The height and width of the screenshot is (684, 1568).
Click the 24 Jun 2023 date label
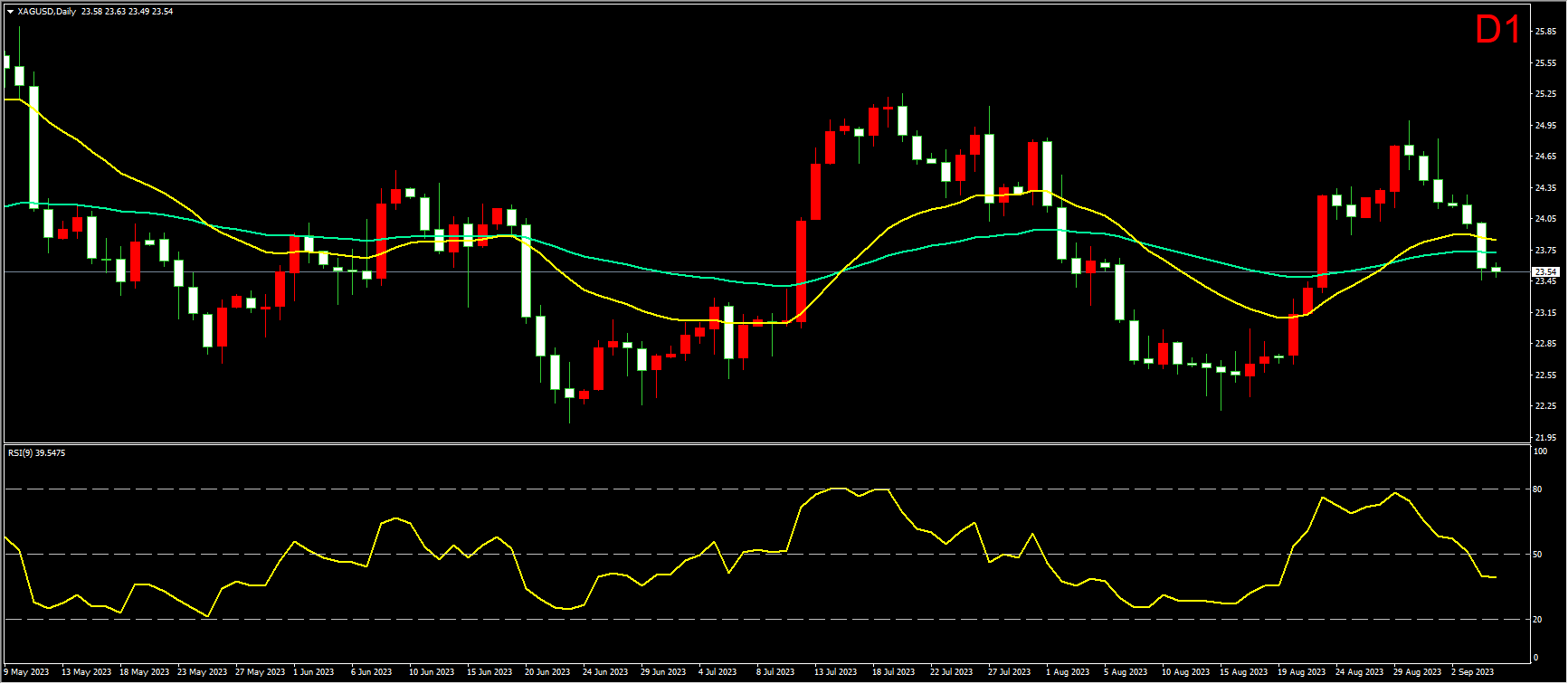(x=605, y=672)
